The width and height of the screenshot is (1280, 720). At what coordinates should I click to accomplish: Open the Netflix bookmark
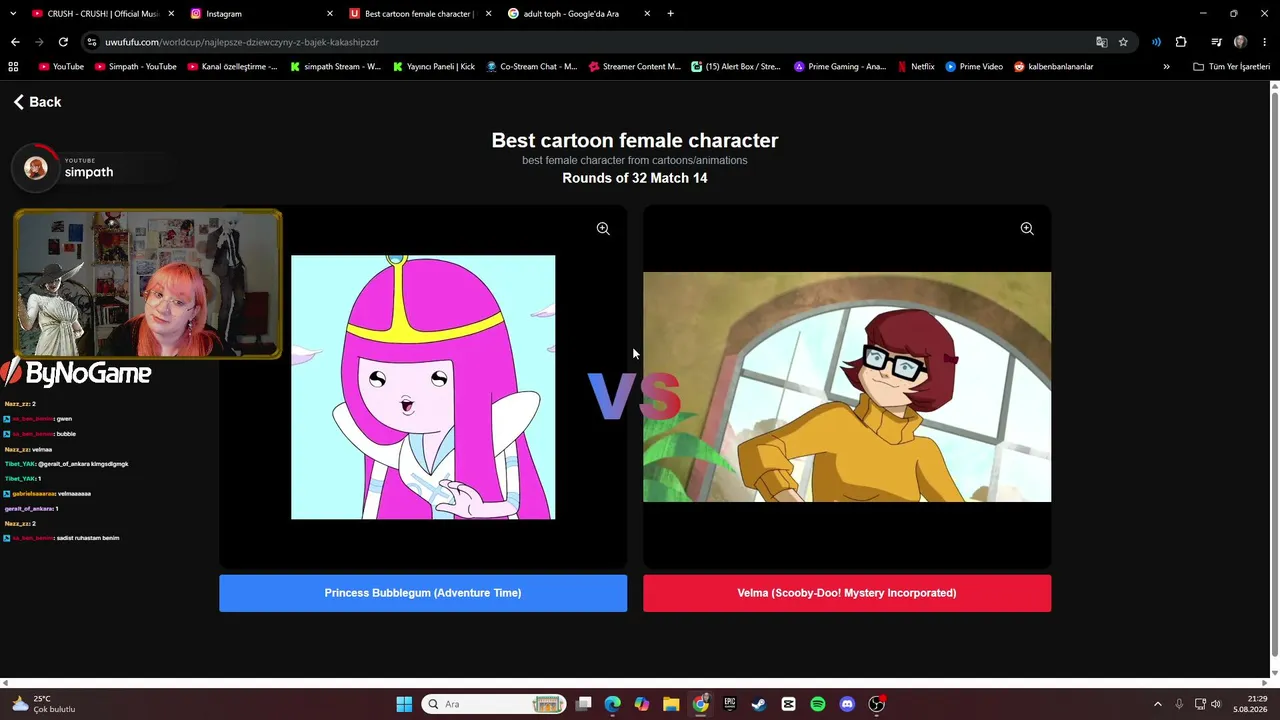tap(916, 67)
